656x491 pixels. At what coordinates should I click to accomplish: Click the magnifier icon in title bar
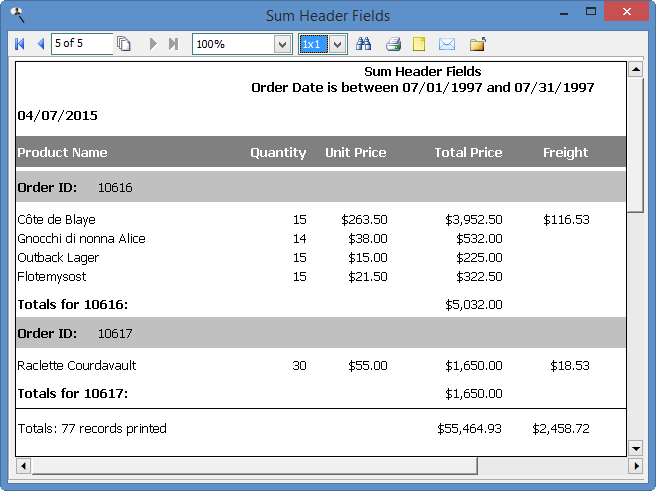pyautogui.click(x=16, y=15)
